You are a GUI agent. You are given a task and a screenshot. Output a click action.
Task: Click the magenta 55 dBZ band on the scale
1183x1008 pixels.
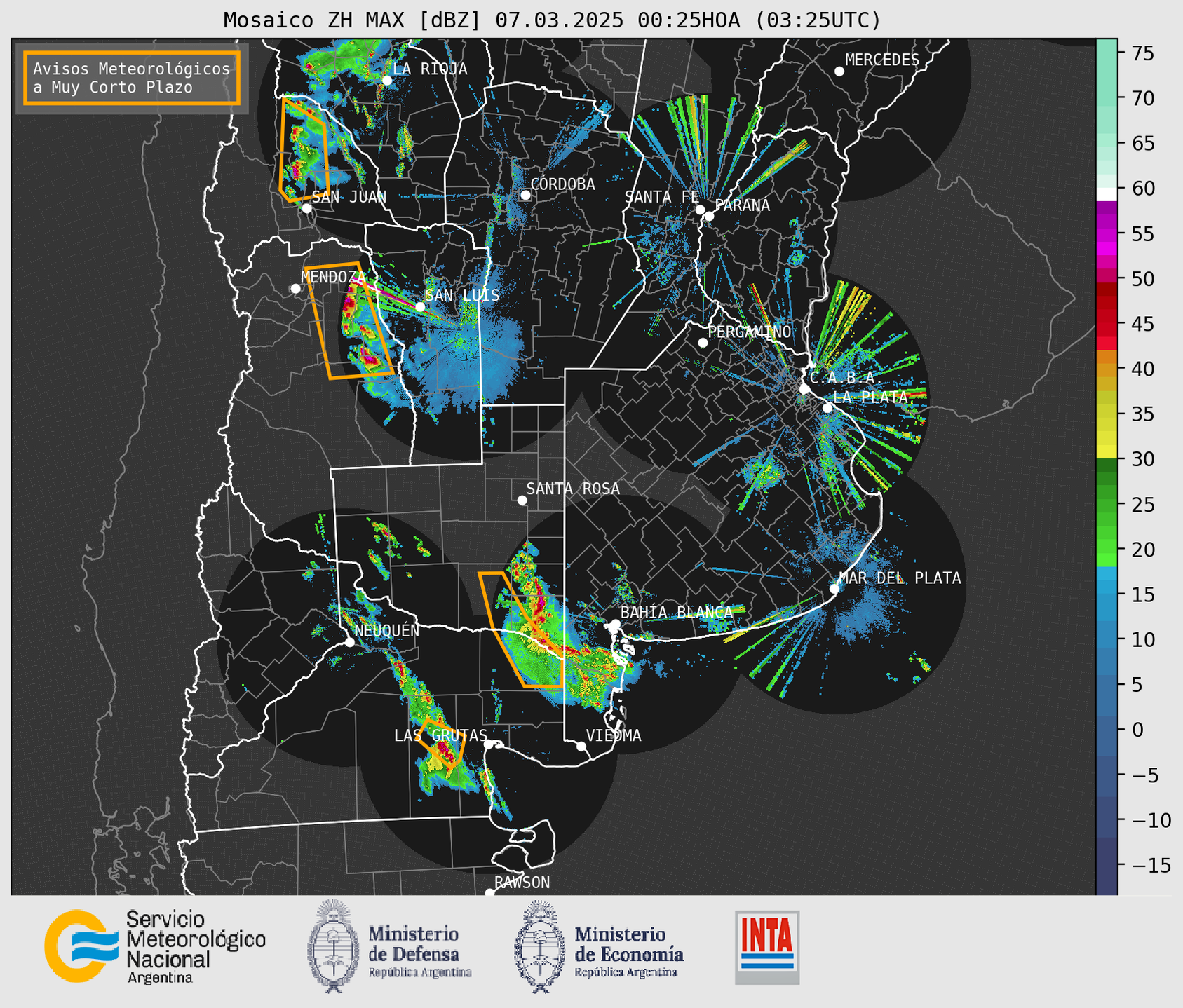click(1107, 234)
